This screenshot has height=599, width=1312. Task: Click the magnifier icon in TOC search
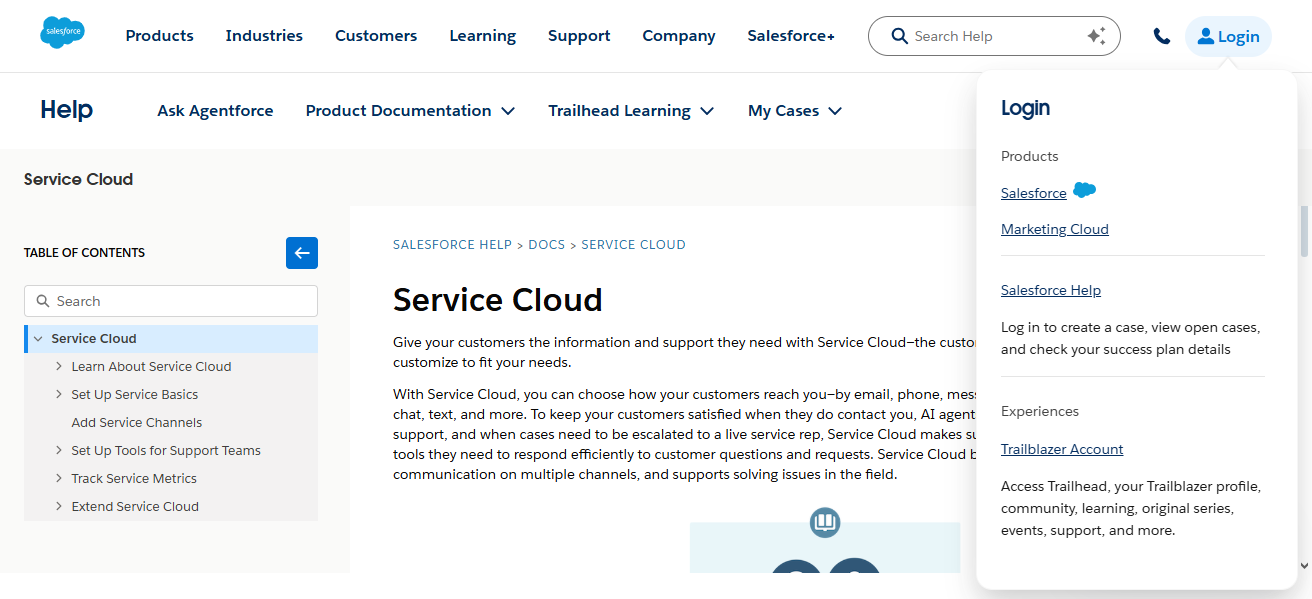[43, 301]
